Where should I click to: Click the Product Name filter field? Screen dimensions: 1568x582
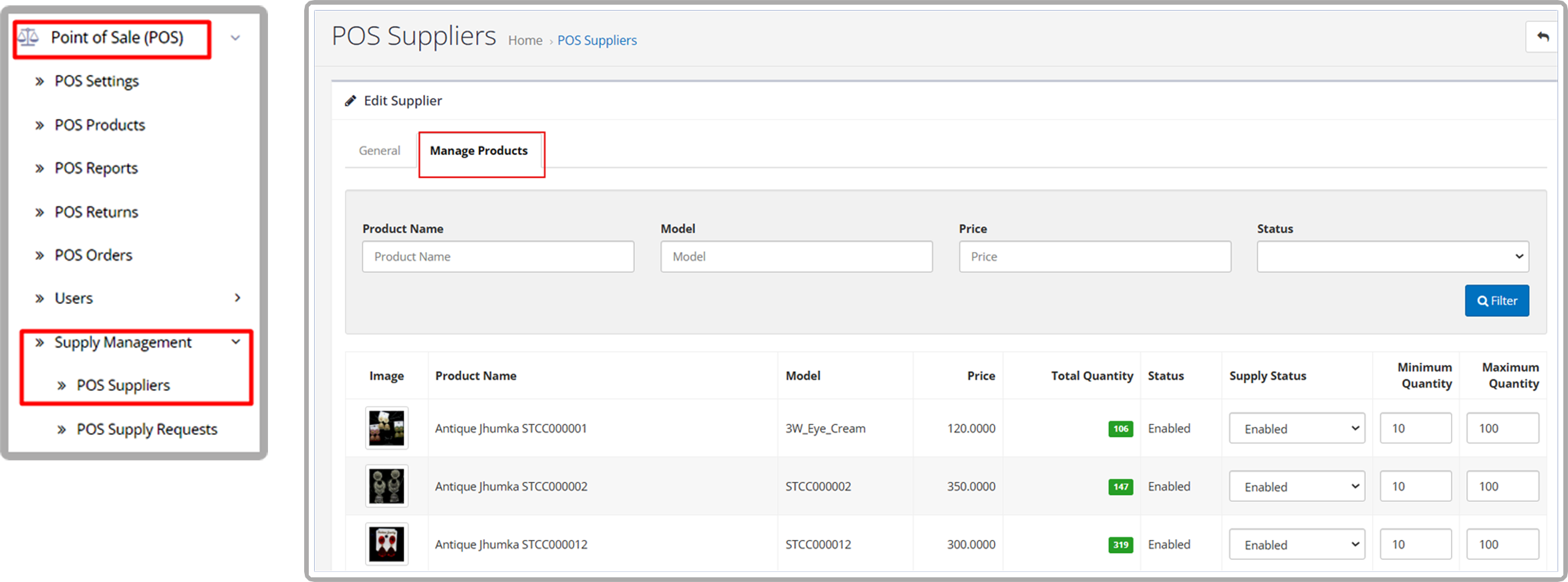[x=498, y=257]
